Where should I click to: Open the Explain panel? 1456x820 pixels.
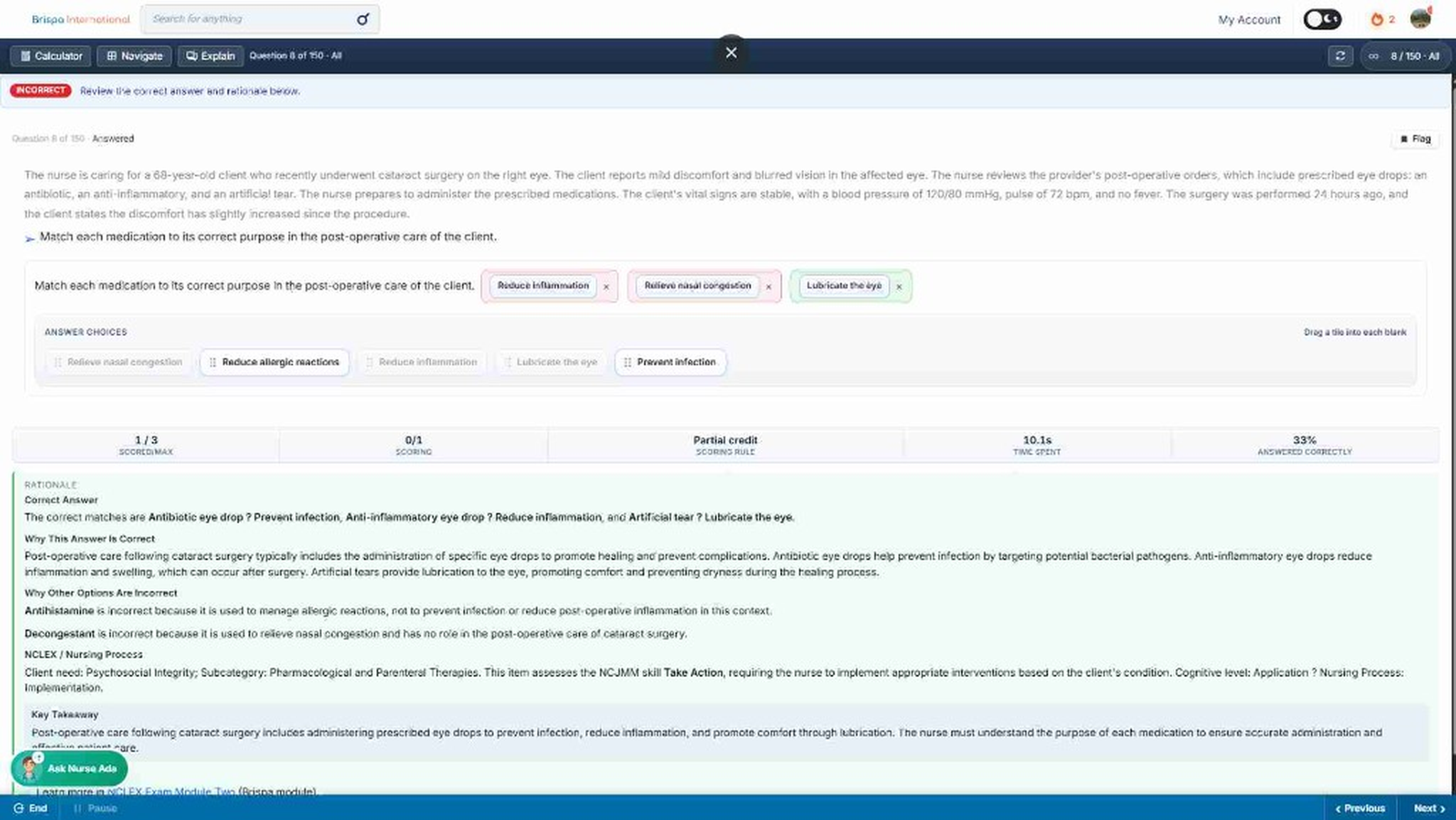(210, 55)
